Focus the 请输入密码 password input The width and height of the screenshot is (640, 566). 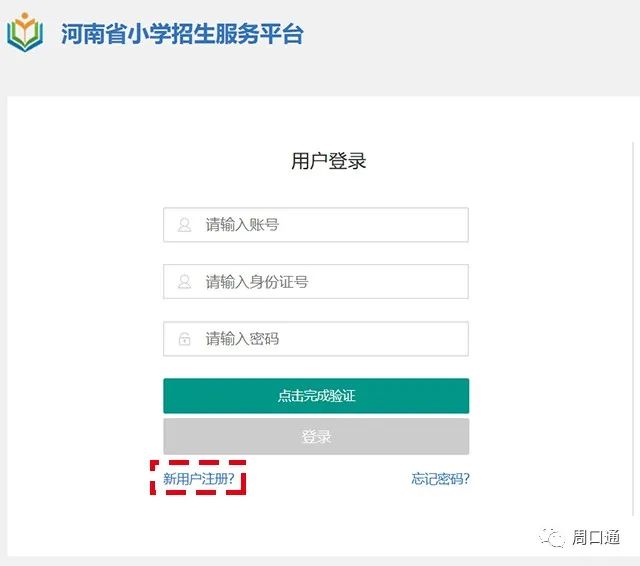pyautogui.click(x=330, y=339)
